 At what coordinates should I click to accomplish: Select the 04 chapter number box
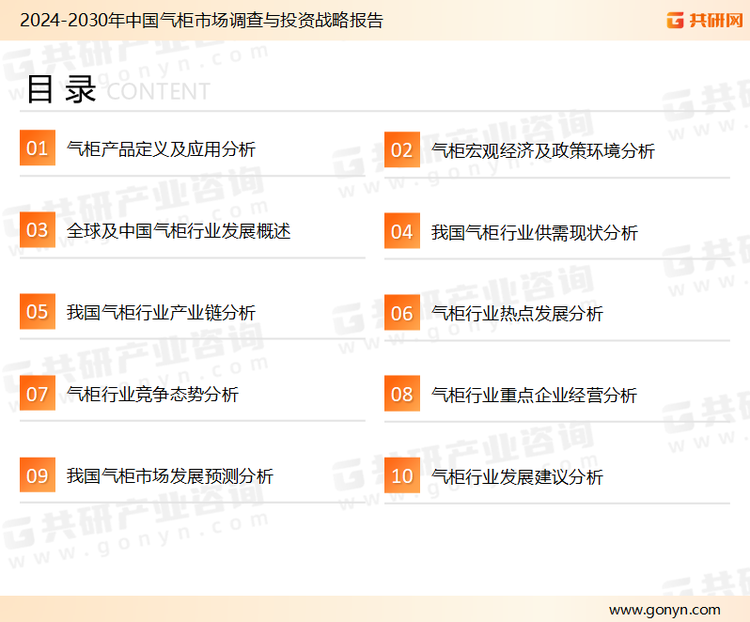click(x=401, y=232)
